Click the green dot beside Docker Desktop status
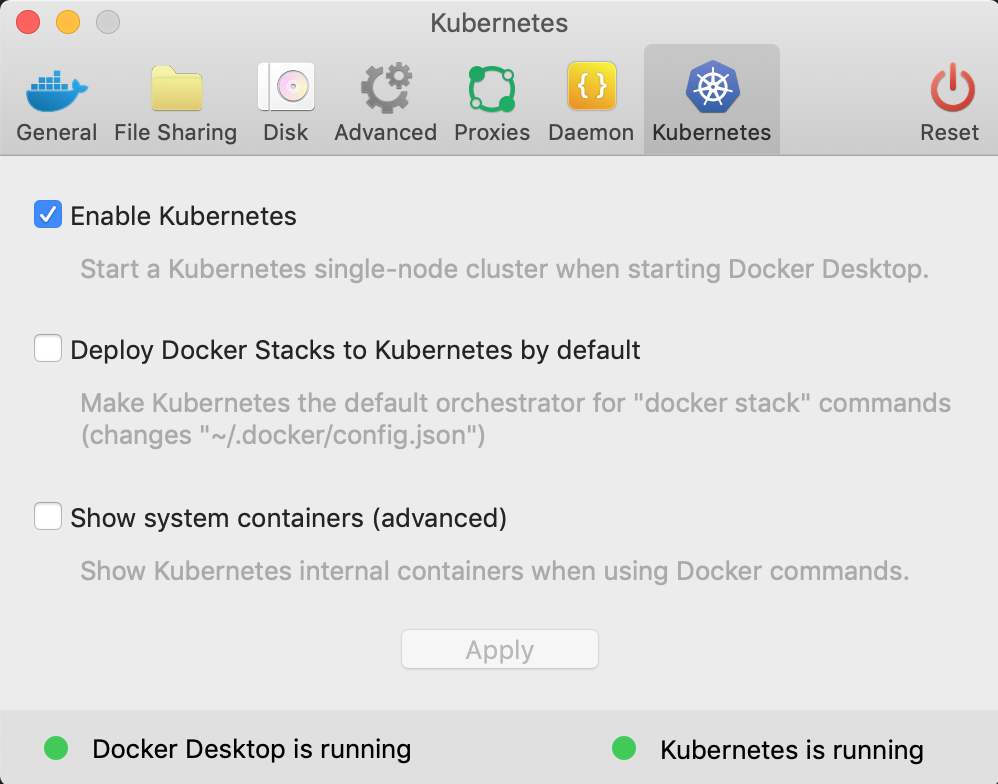 coord(57,747)
